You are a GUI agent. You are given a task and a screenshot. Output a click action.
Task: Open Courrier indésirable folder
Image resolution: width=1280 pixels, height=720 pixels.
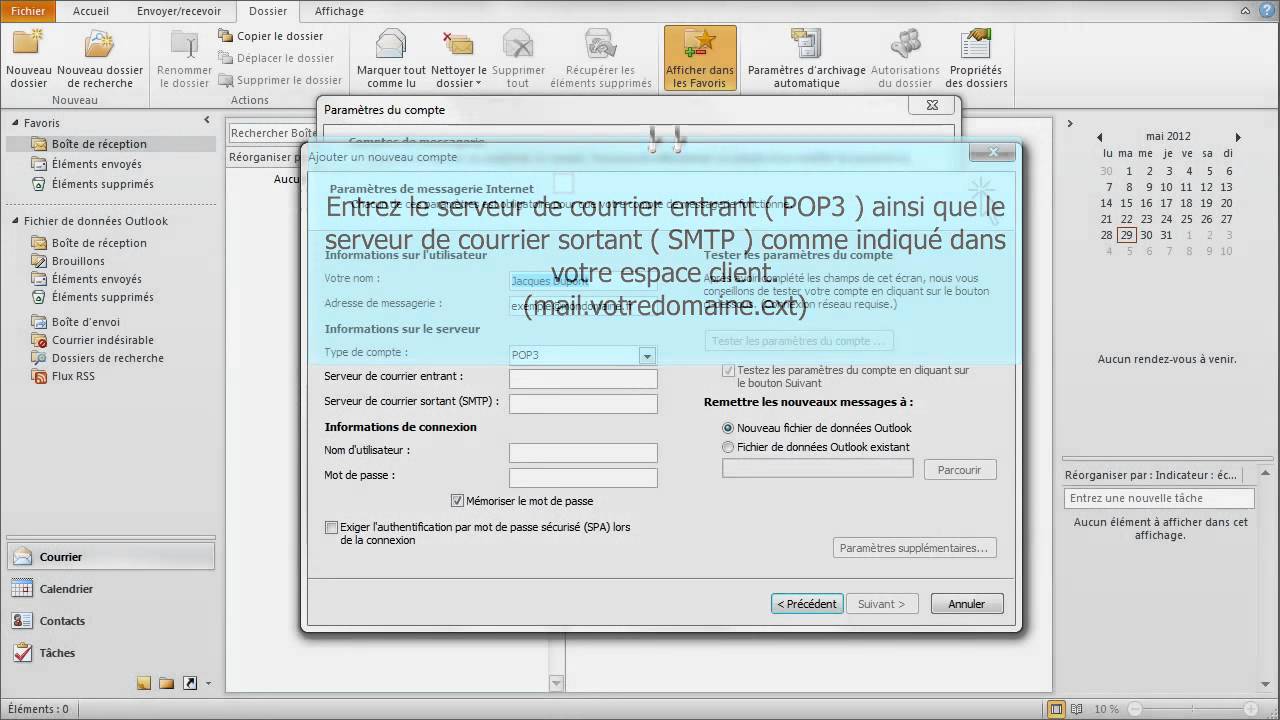93,340
